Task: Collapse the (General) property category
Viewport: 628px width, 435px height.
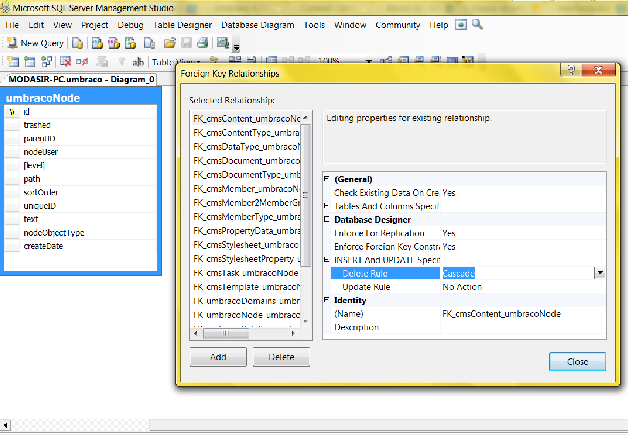Action: tap(327, 179)
